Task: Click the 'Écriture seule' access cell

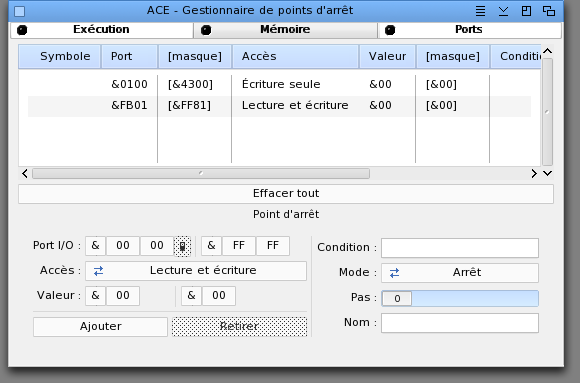Action: click(281, 84)
